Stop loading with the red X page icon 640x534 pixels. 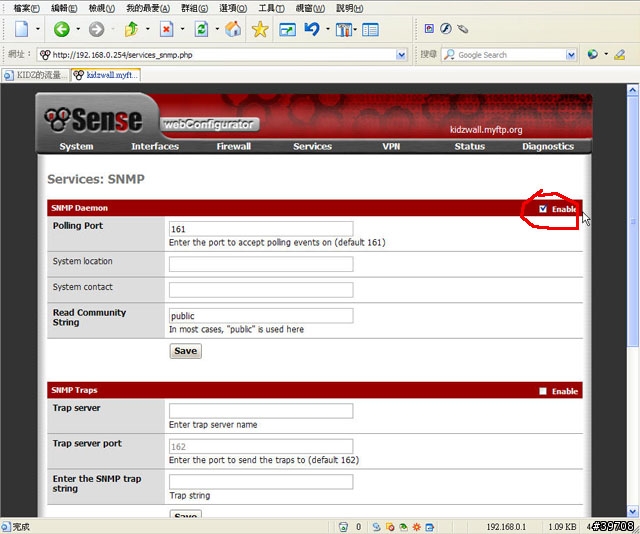(x=166, y=29)
